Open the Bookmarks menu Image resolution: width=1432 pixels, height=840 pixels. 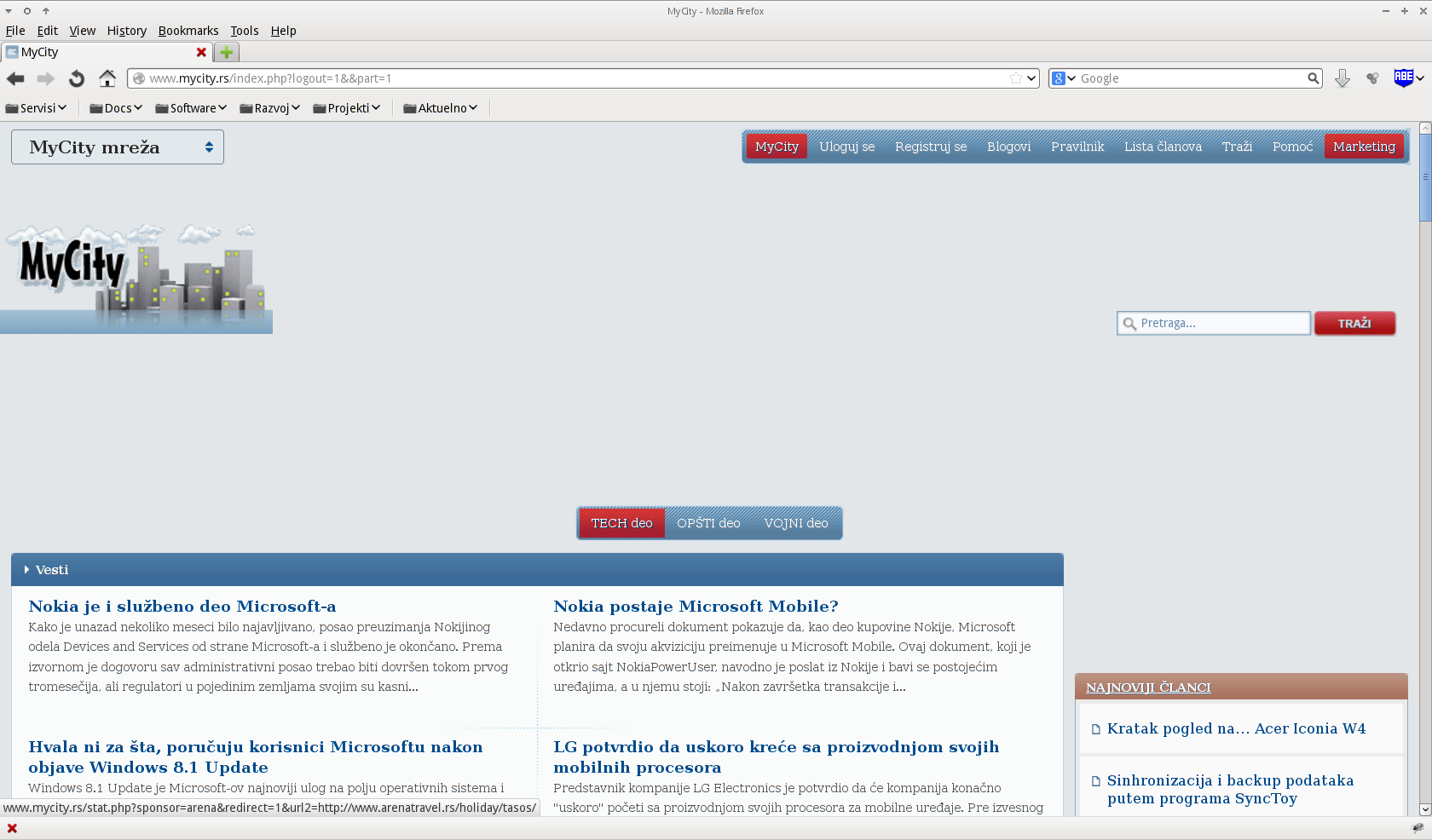coord(188,31)
